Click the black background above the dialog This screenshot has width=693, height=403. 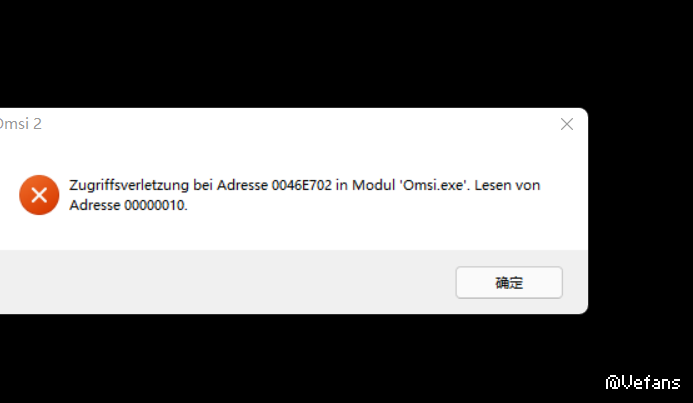tap(346, 53)
